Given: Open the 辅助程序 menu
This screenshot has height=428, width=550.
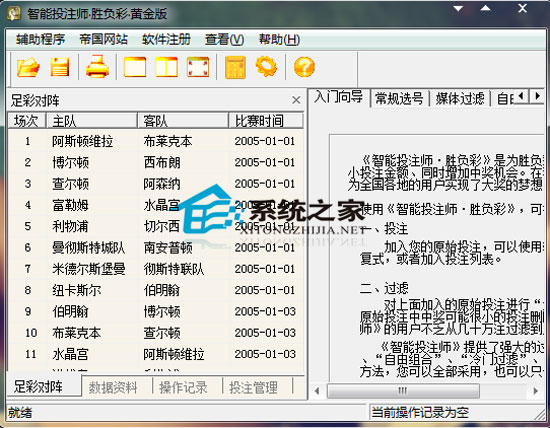Looking at the screenshot, I should pos(40,39).
